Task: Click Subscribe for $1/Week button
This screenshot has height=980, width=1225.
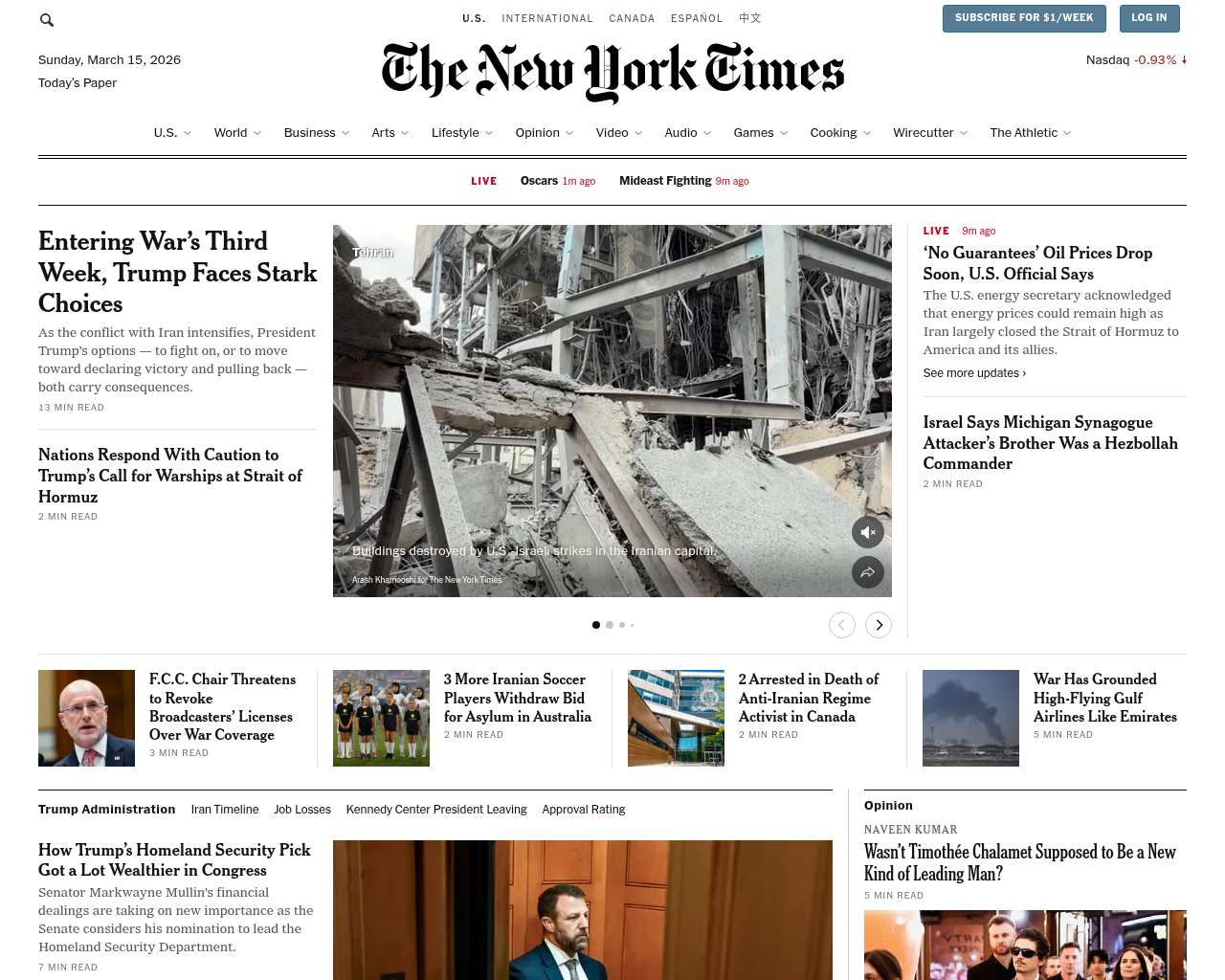Action: point(1024,18)
